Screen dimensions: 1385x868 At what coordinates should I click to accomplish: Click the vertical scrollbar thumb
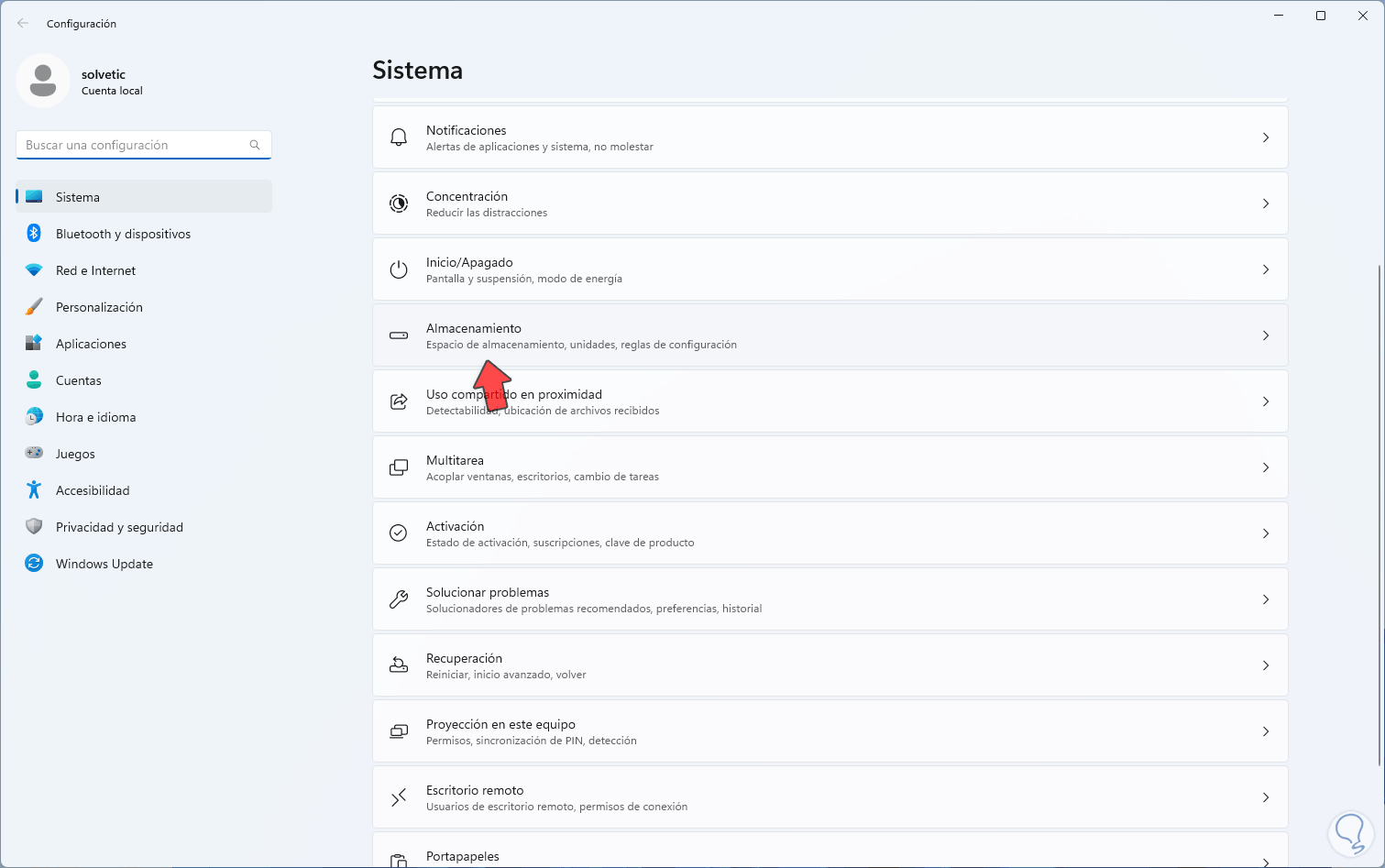pyautogui.click(x=1380, y=513)
